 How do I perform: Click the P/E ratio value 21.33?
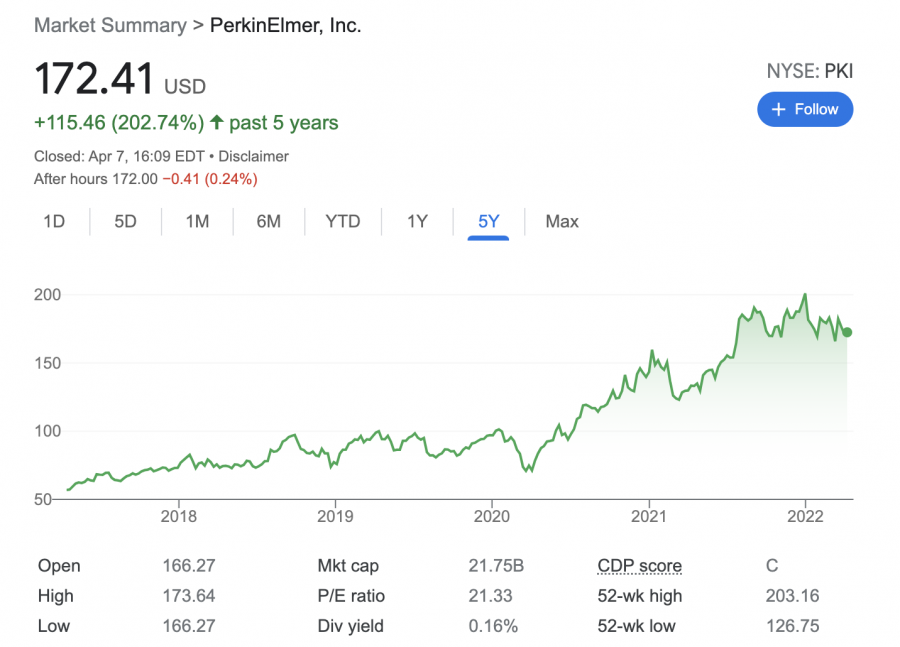(490, 595)
